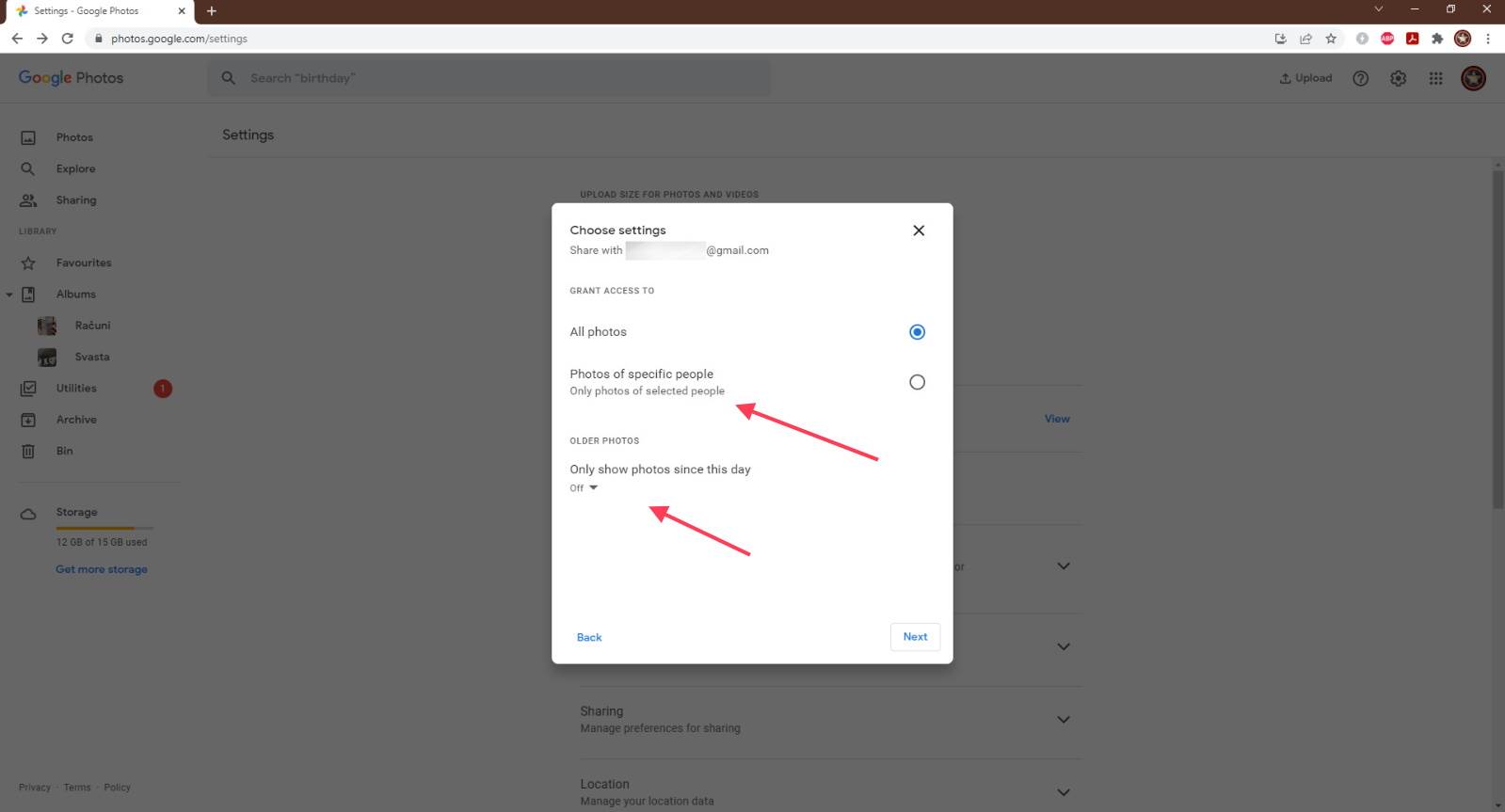Open the Archive section in sidebar

pyautogui.click(x=75, y=420)
